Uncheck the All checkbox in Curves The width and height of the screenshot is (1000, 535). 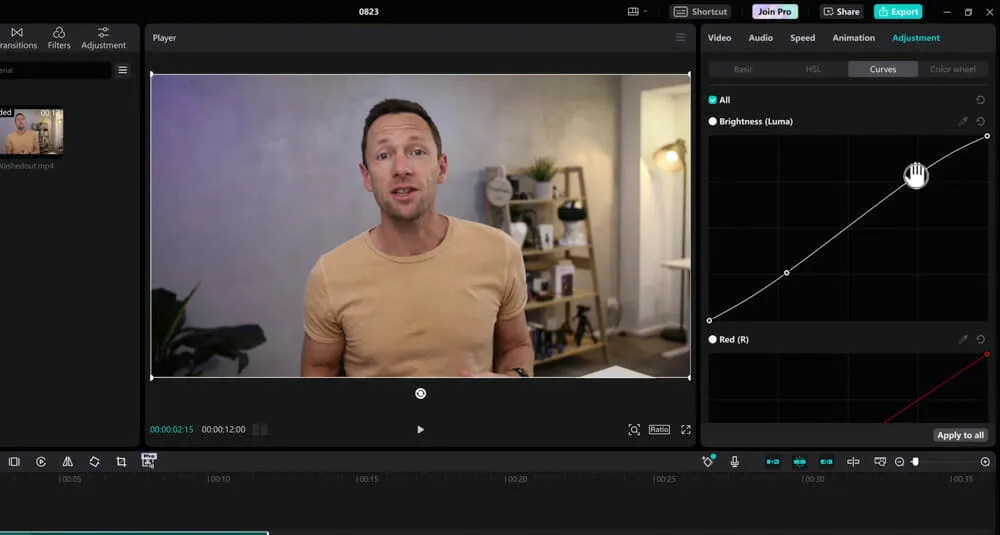pyautogui.click(x=713, y=100)
